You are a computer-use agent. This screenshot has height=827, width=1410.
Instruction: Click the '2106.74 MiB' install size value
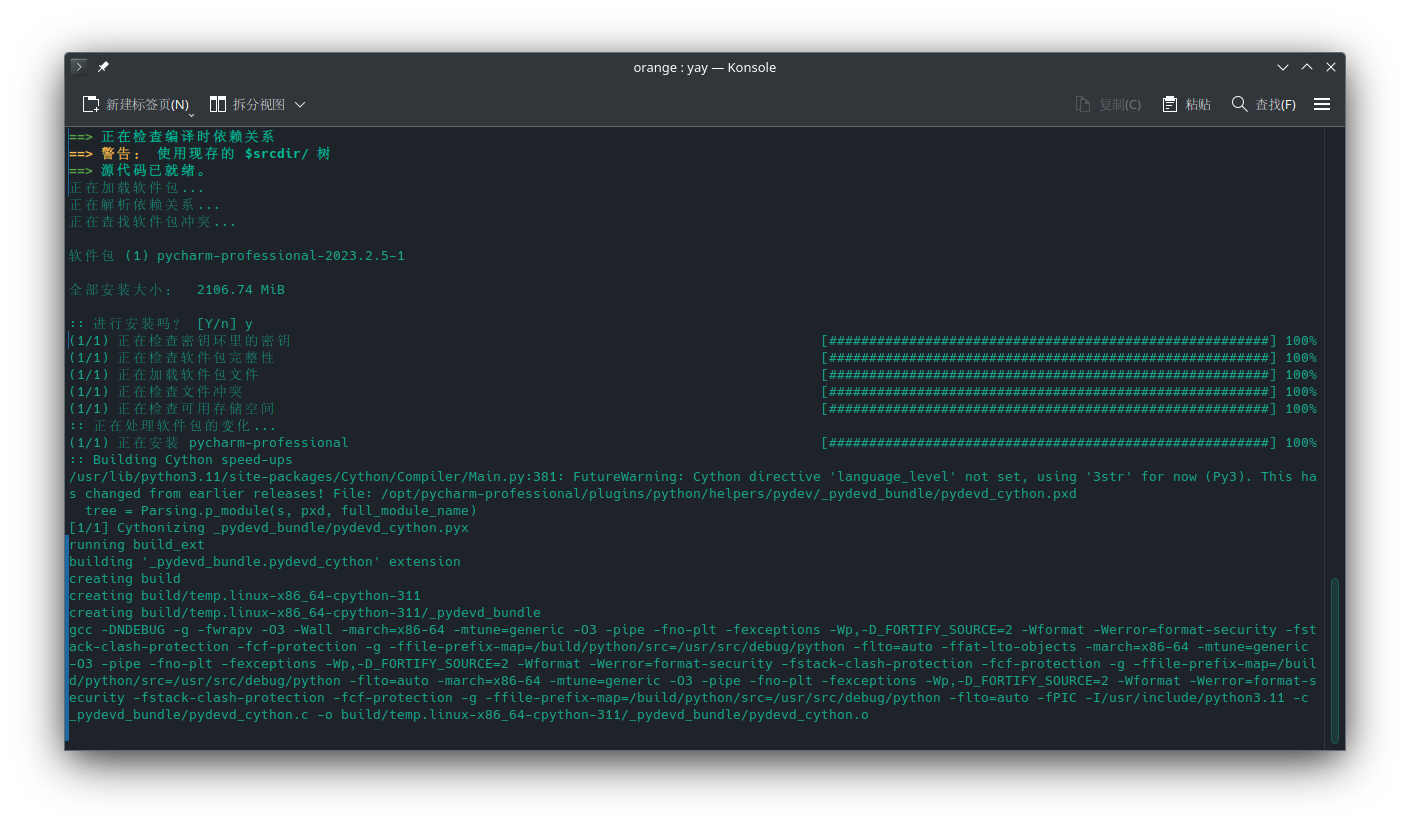(241, 290)
